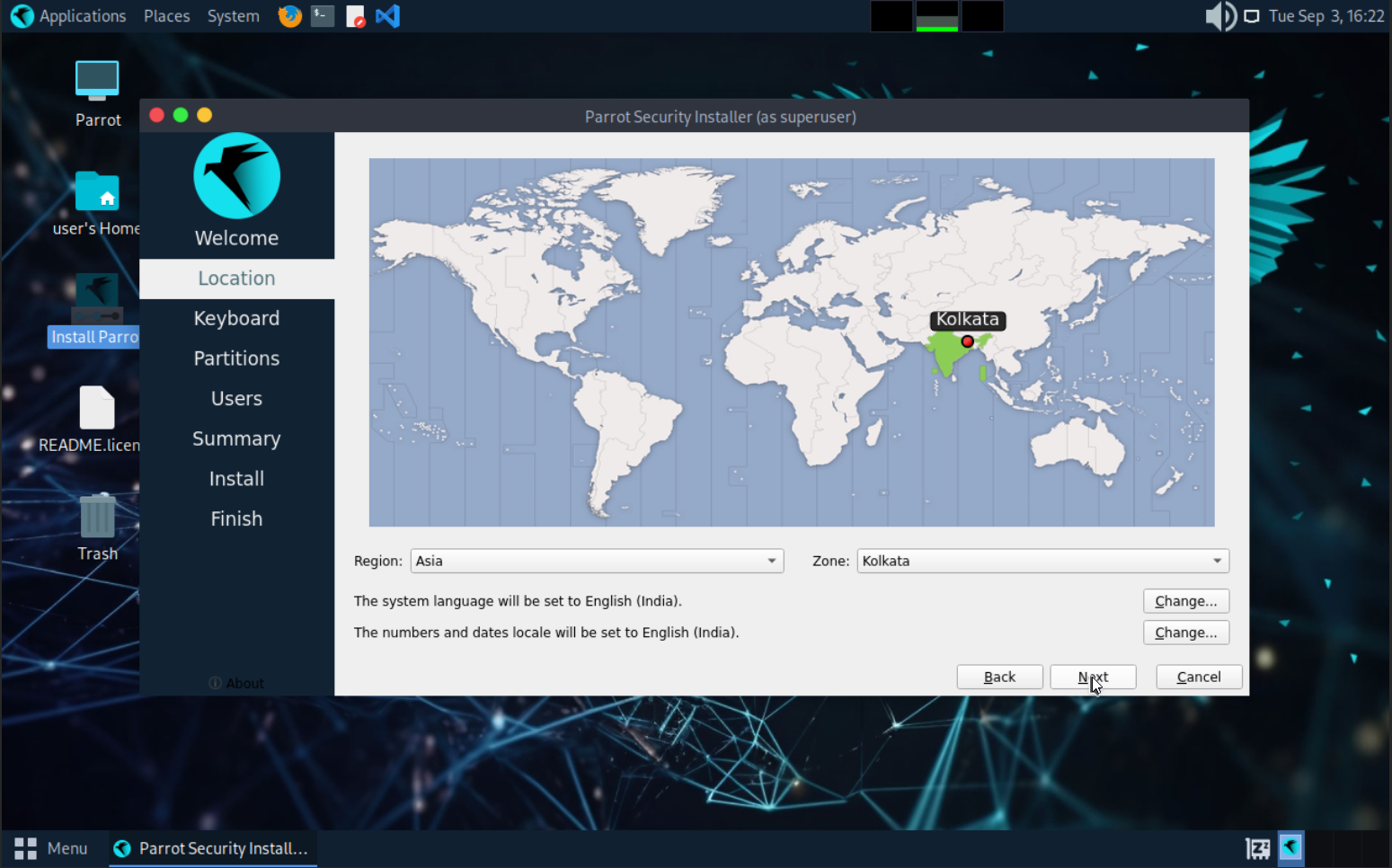Open the System menu
This screenshot has height=868, width=1392.
(x=233, y=16)
